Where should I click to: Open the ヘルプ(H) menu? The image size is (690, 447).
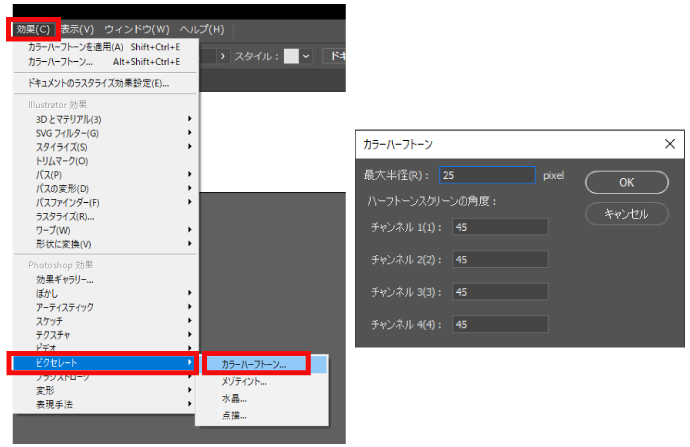[199, 29]
